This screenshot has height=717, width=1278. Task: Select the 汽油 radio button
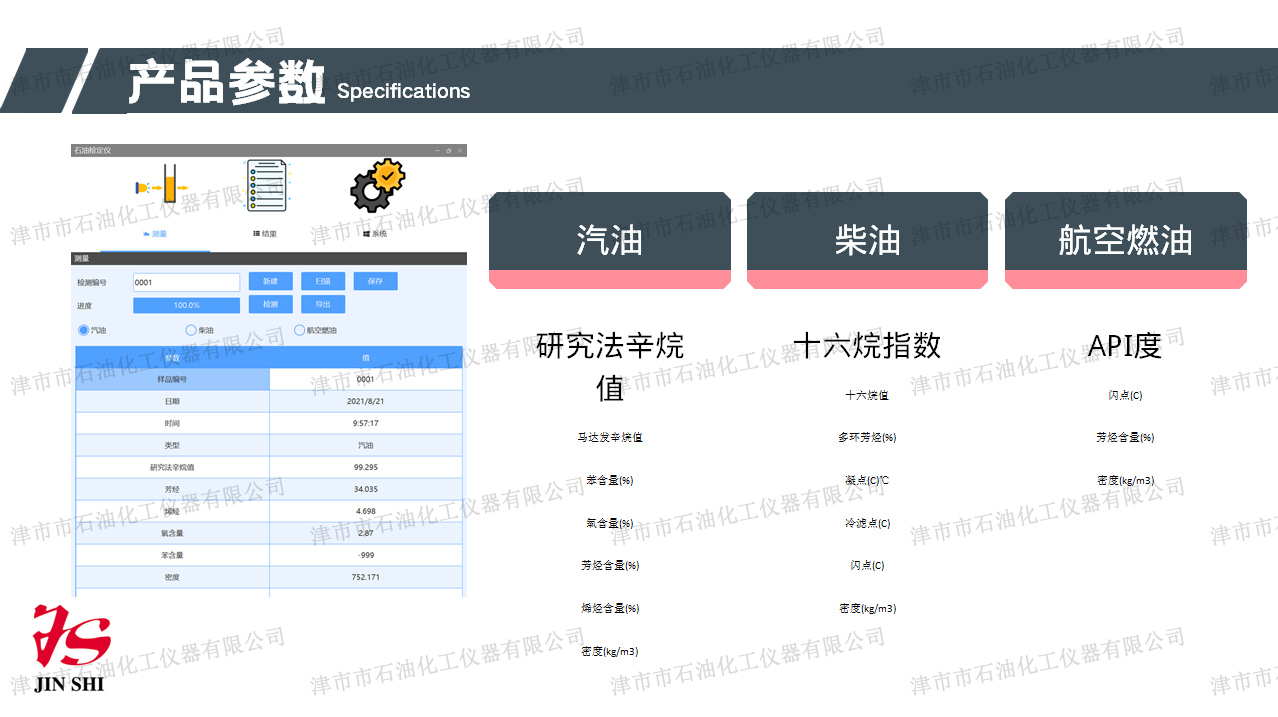click(x=84, y=330)
